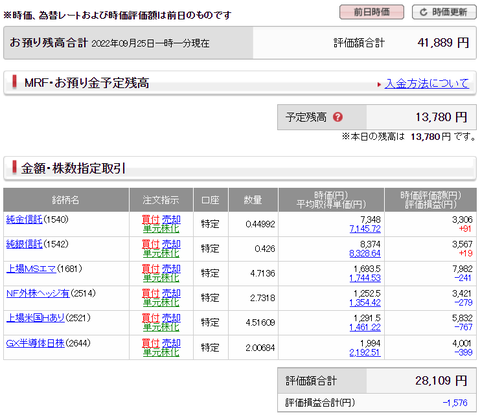Click 売却 for 純銀信託
Viewport: 480px width, 417px height.
tap(171, 244)
